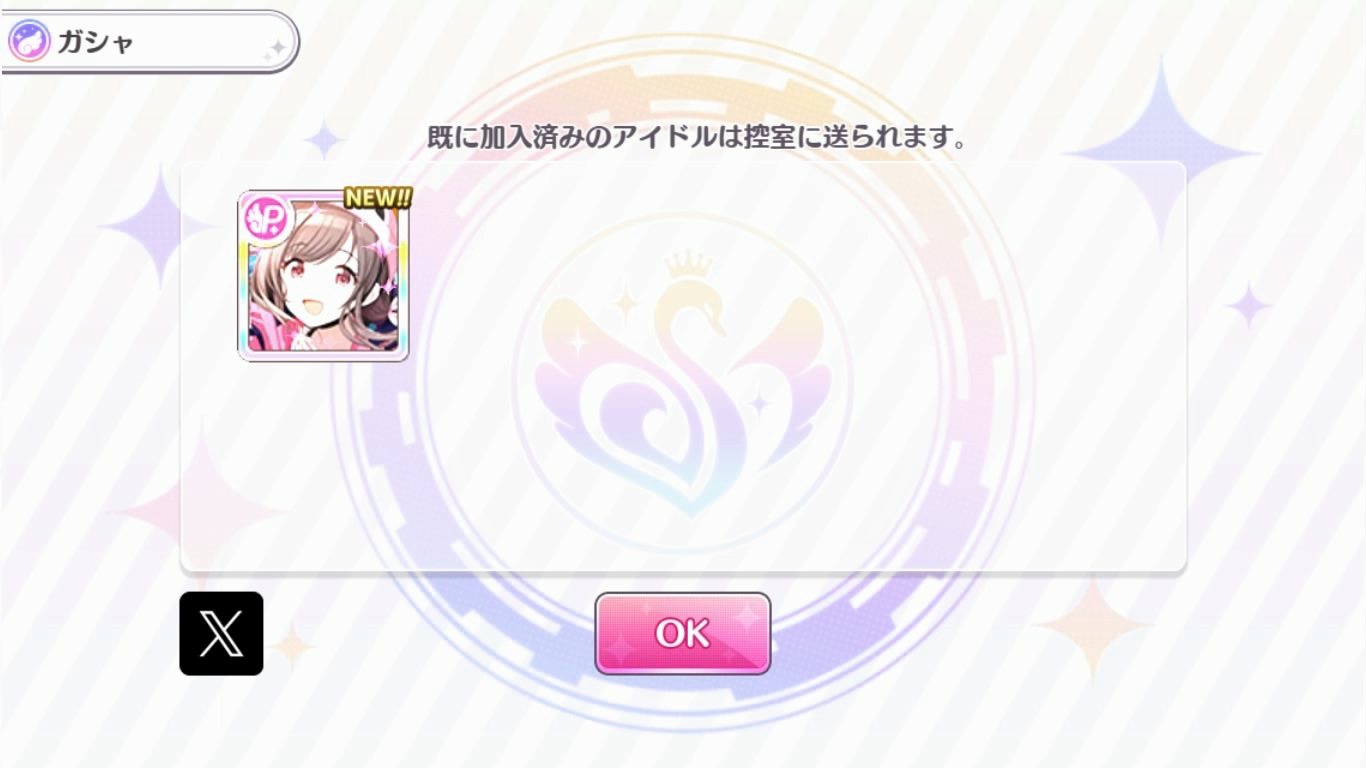Click the NEW!! badge on the card
The width and height of the screenshot is (1366, 768).
click(x=377, y=198)
